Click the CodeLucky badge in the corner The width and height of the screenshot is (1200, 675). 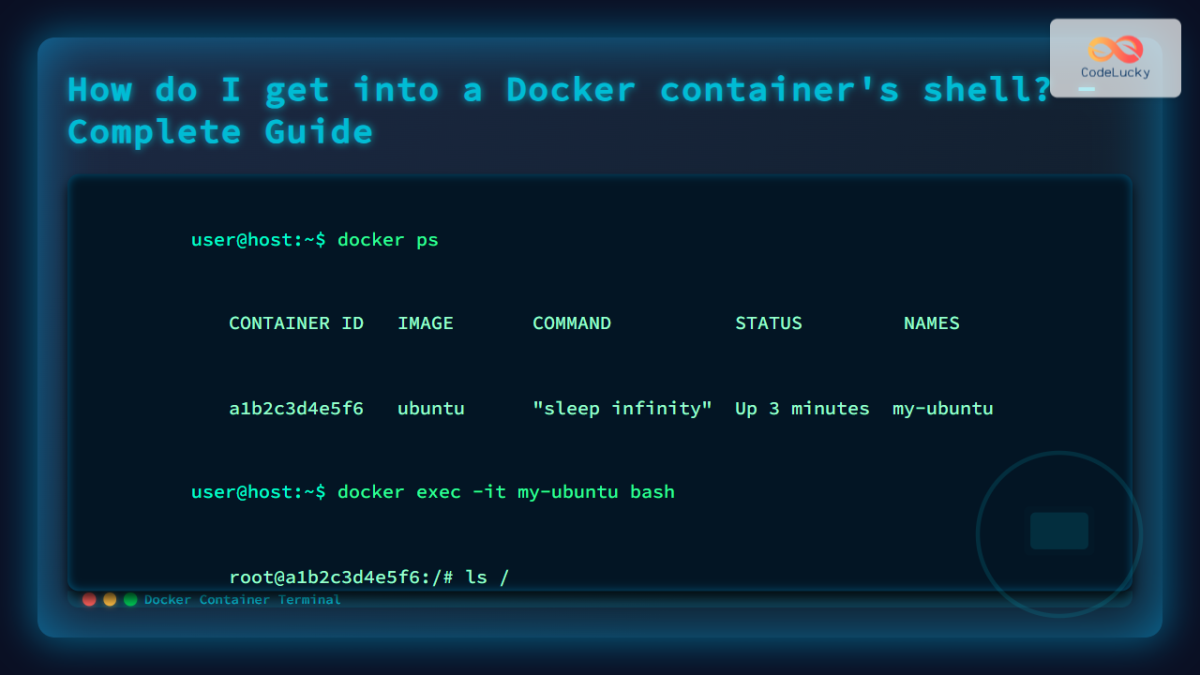point(1114,58)
